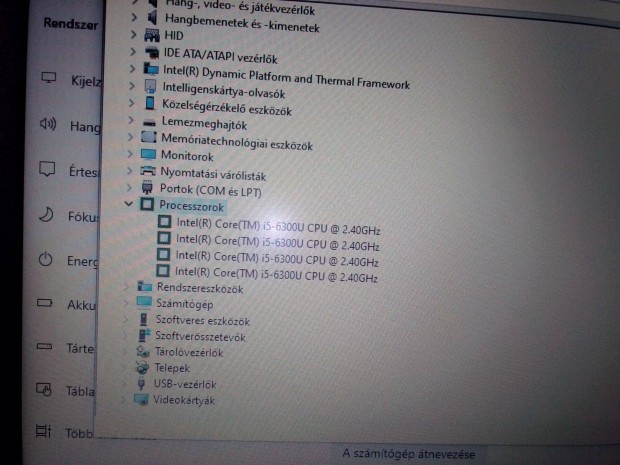Select the Számítógép row text
This screenshot has width=620, height=465.
pos(185,304)
